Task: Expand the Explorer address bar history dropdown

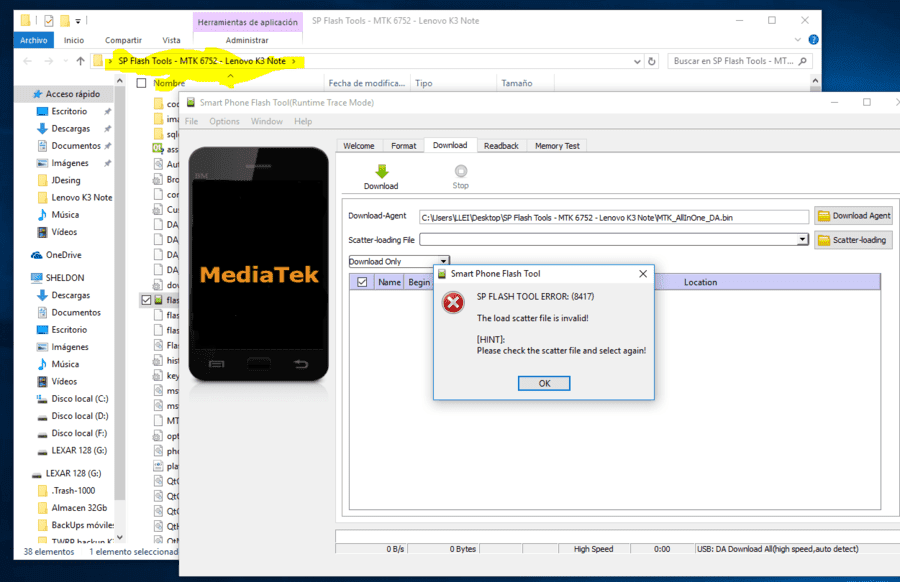Action: click(637, 61)
